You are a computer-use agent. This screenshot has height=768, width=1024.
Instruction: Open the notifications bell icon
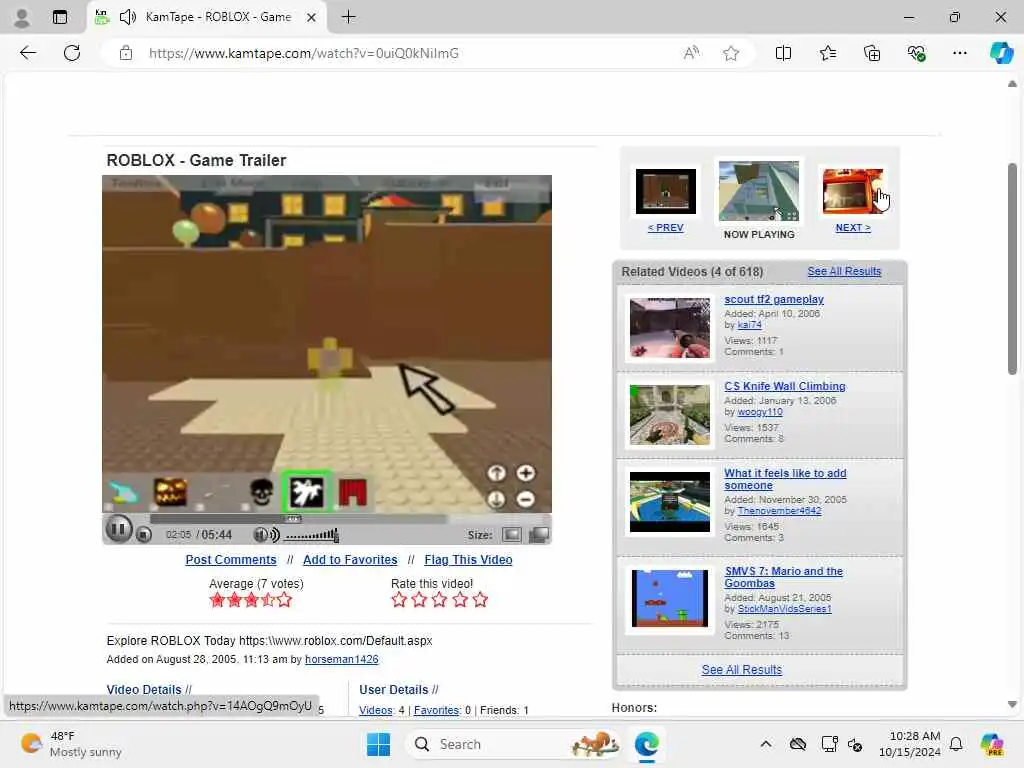(x=956, y=744)
